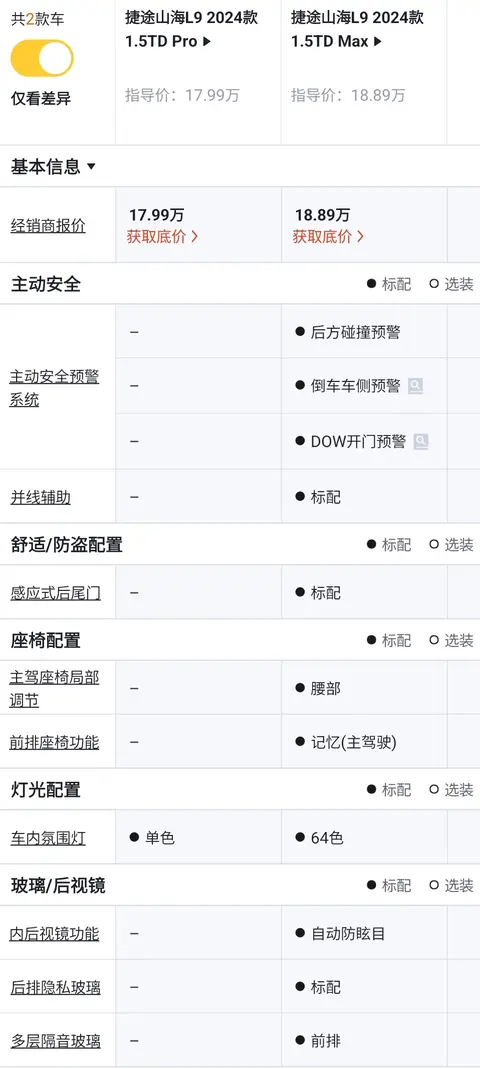480x1069 pixels.
Task: Open the 感应式后尾门 term link
Action: (x=55, y=593)
